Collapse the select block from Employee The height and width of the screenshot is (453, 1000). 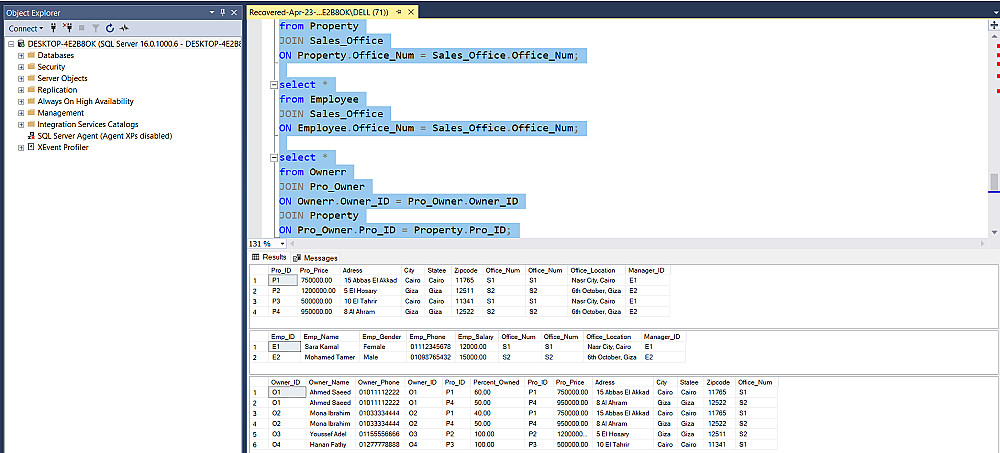point(274,85)
